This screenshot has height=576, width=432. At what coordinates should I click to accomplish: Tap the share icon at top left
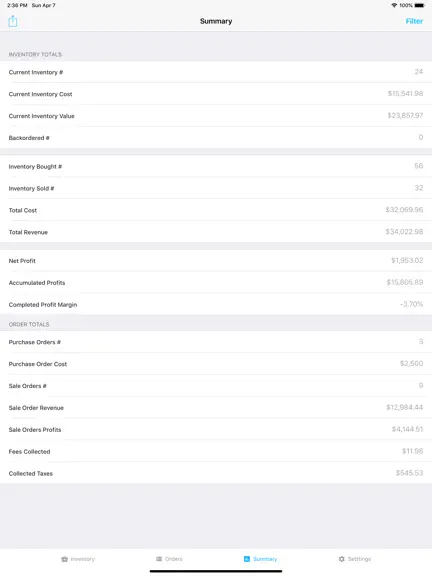[12, 21]
